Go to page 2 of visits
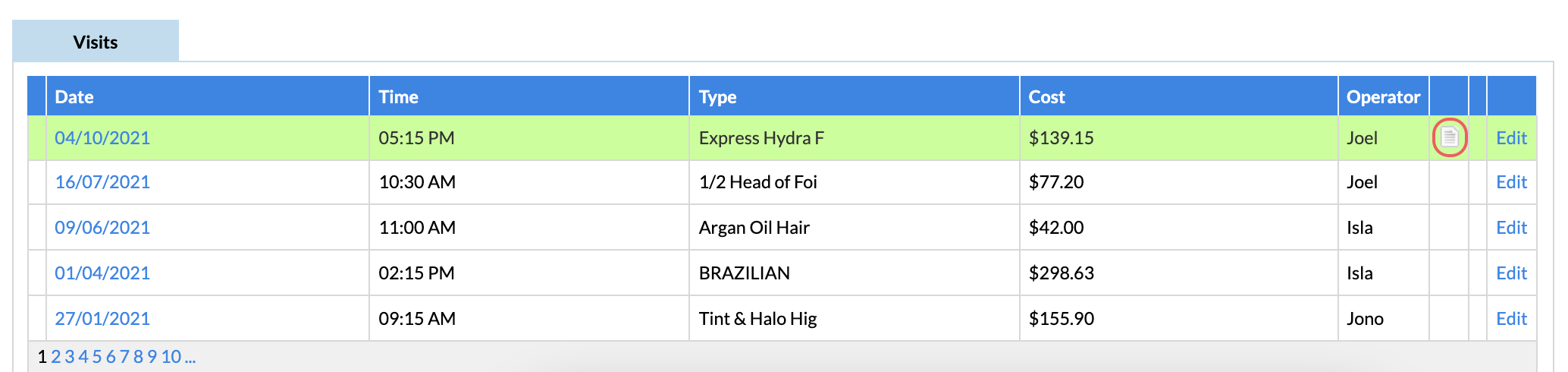 [56, 357]
